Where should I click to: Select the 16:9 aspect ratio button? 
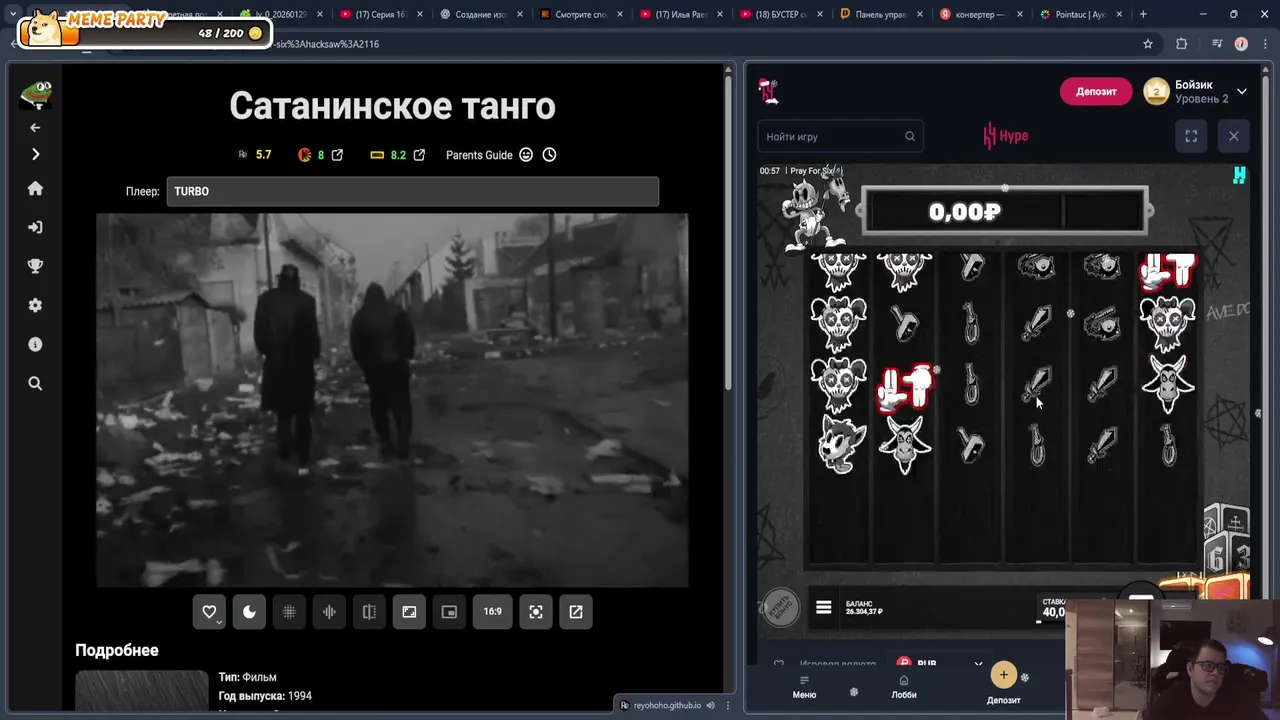(x=493, y=612)
